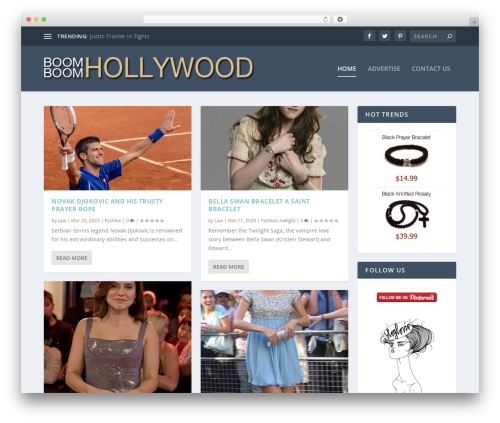500x423 pixels.
Task: Click the Nov 11, 2020 date text
Action: [242, 221]
